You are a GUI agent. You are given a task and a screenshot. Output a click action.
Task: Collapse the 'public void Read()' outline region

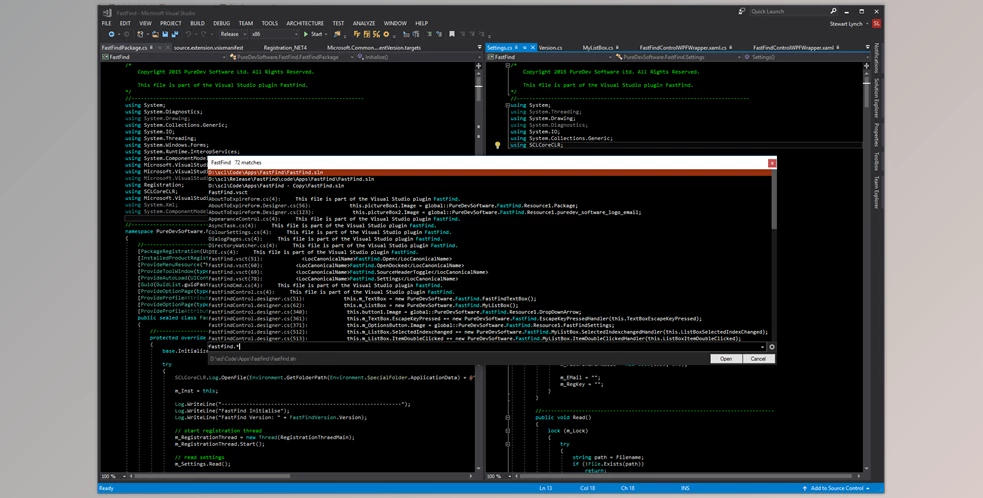pyautogui.click(x=507, y=417)
